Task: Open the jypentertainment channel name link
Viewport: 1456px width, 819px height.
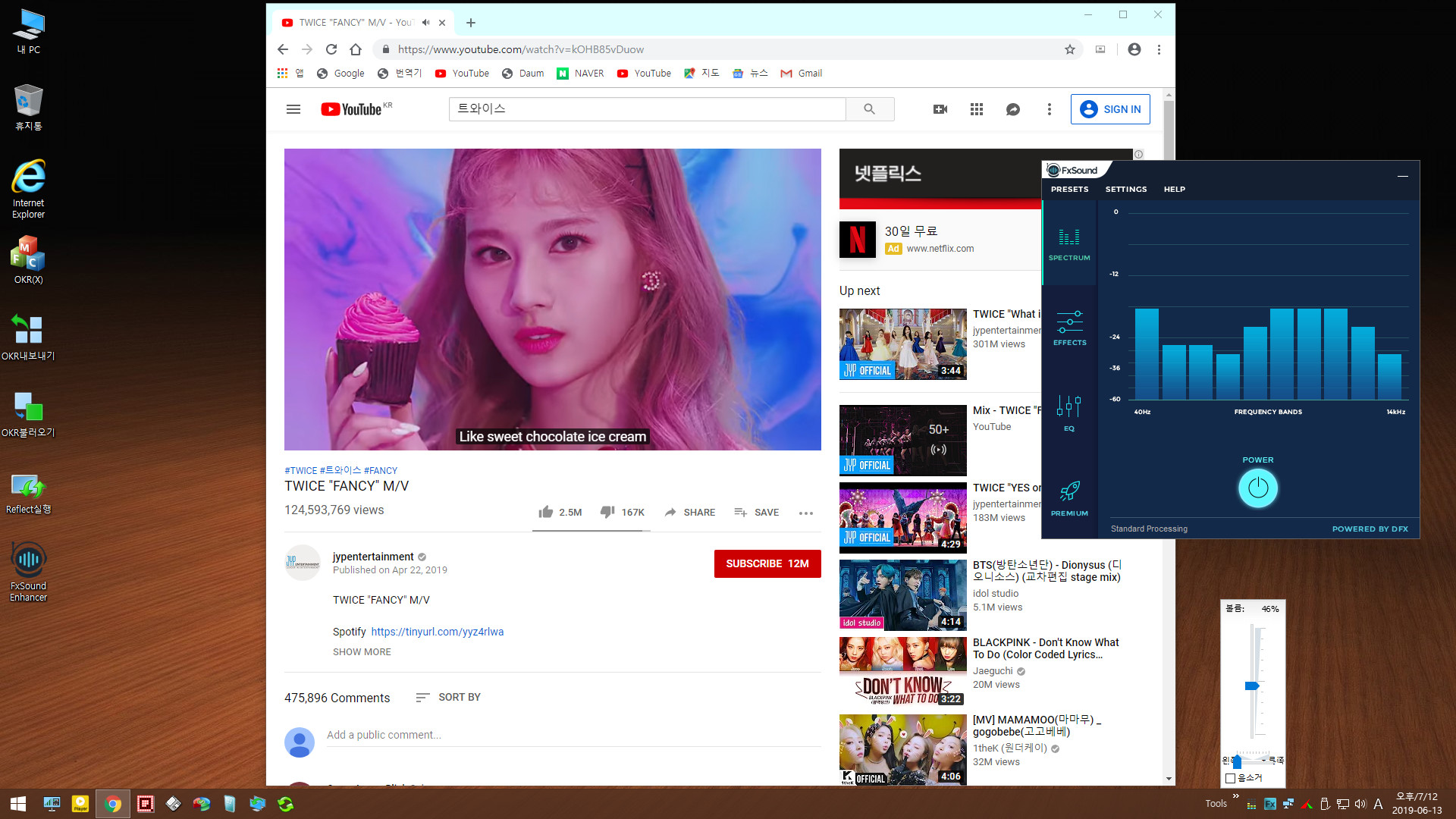Action: (373, 557)
